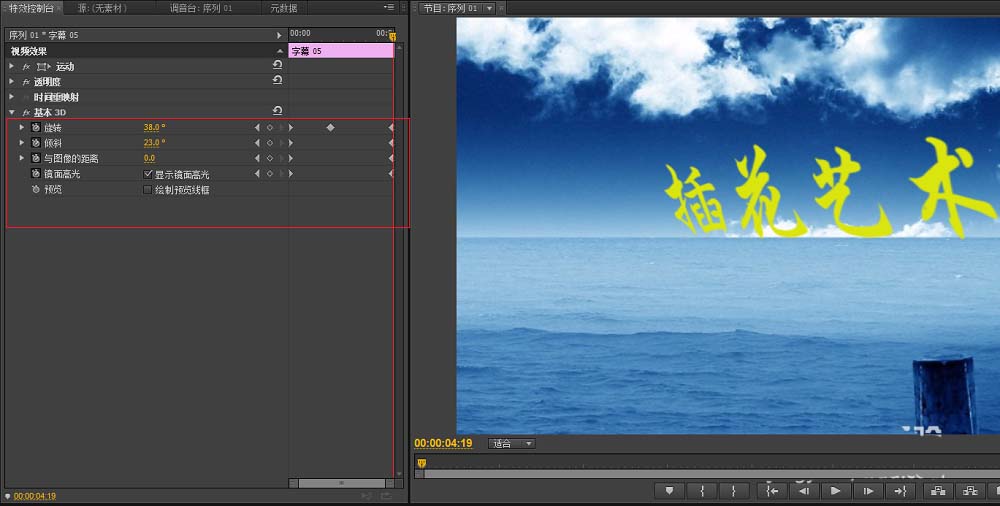Edit the 倾斜 value 23.0

[x=154, y=143]
